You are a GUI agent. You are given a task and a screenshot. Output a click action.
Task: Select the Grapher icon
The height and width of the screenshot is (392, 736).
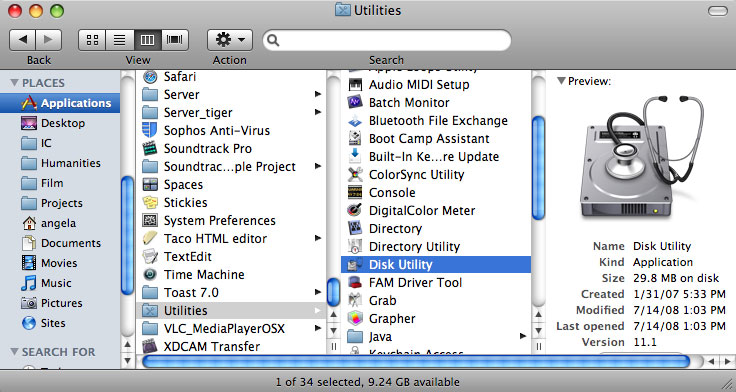pos(355,318)
